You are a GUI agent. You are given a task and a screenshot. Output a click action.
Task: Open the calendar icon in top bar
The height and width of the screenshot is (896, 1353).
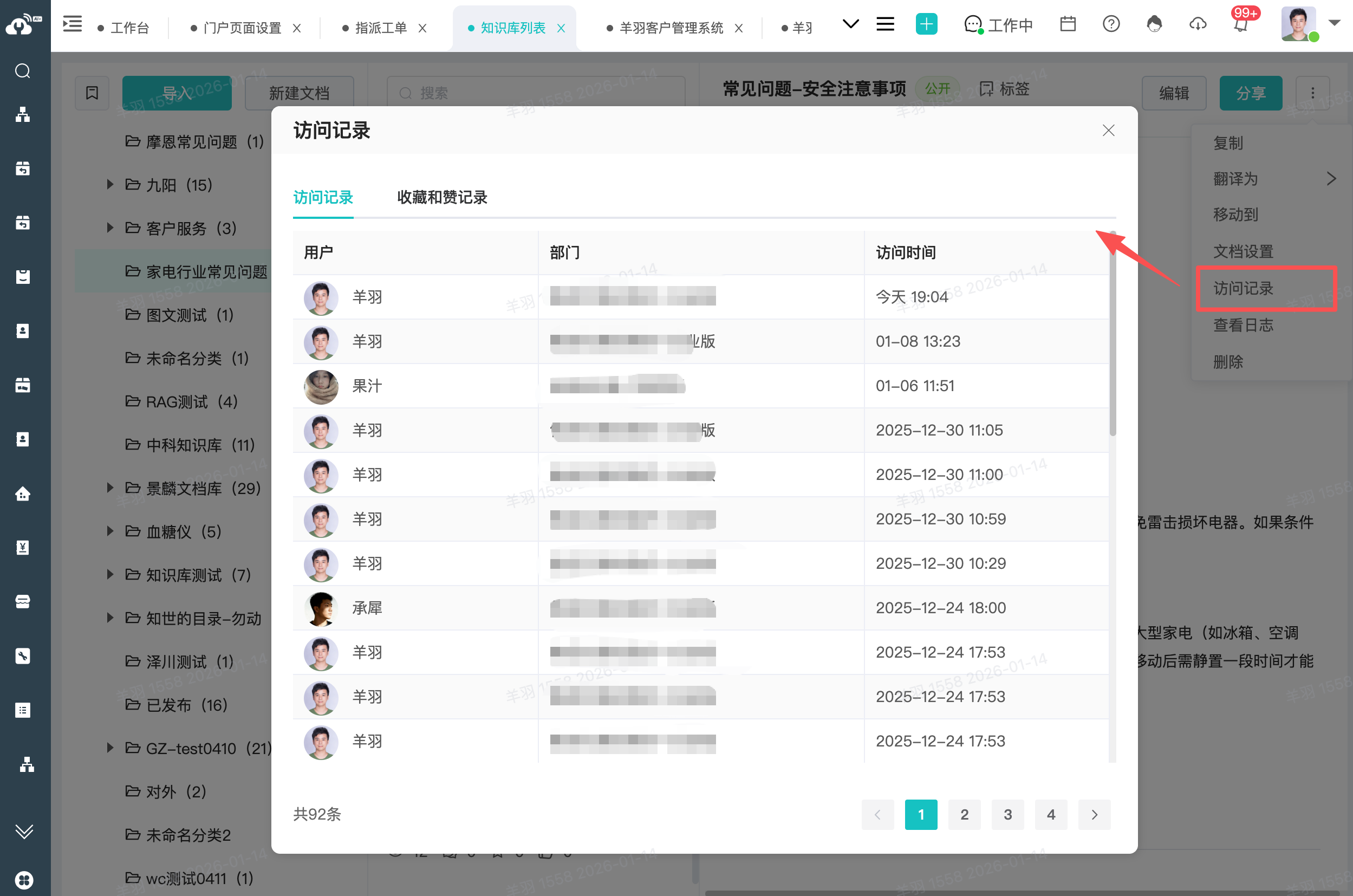tap(1068, 24)
